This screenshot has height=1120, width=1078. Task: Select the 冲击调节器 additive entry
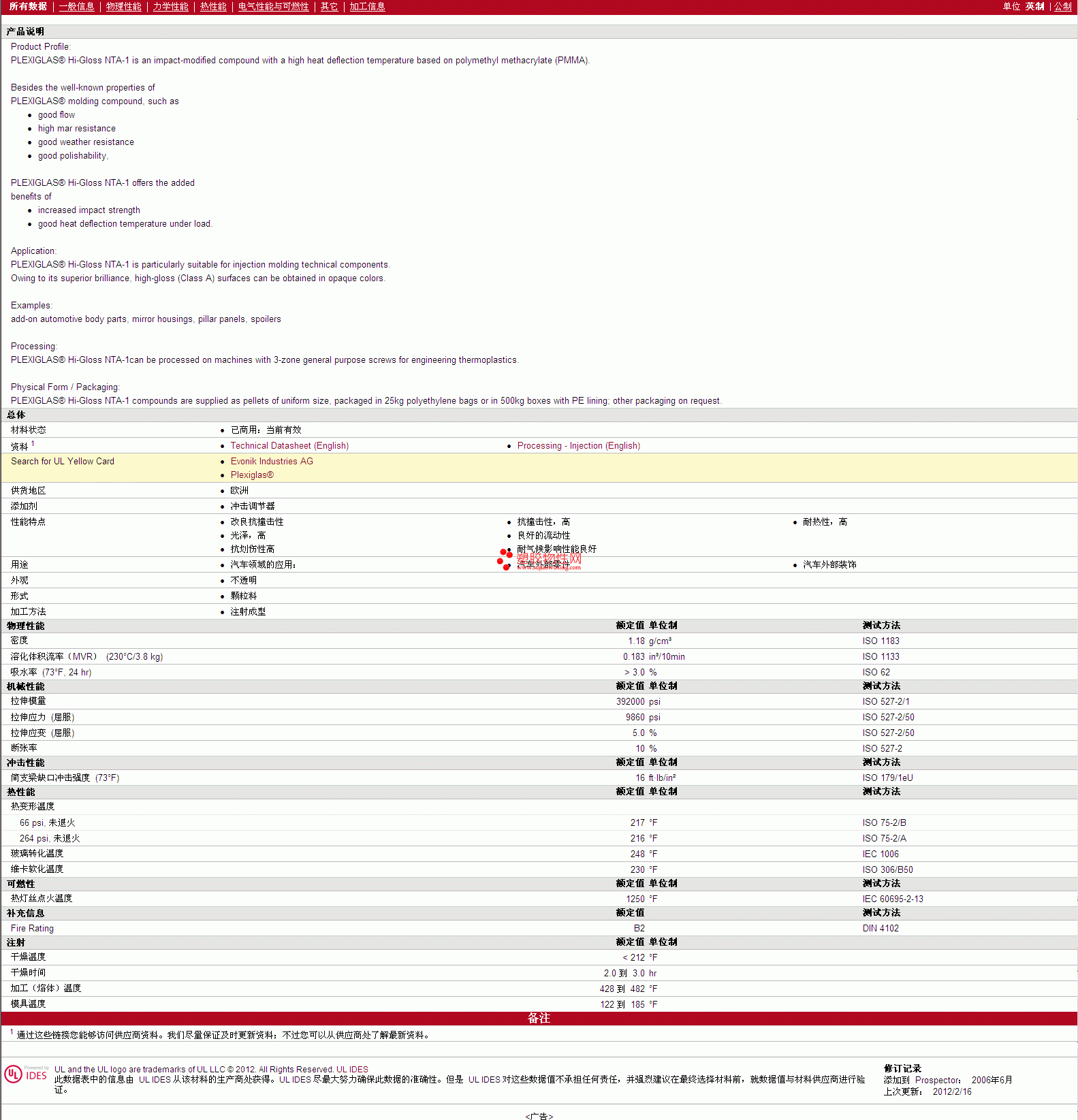point(253,507)
